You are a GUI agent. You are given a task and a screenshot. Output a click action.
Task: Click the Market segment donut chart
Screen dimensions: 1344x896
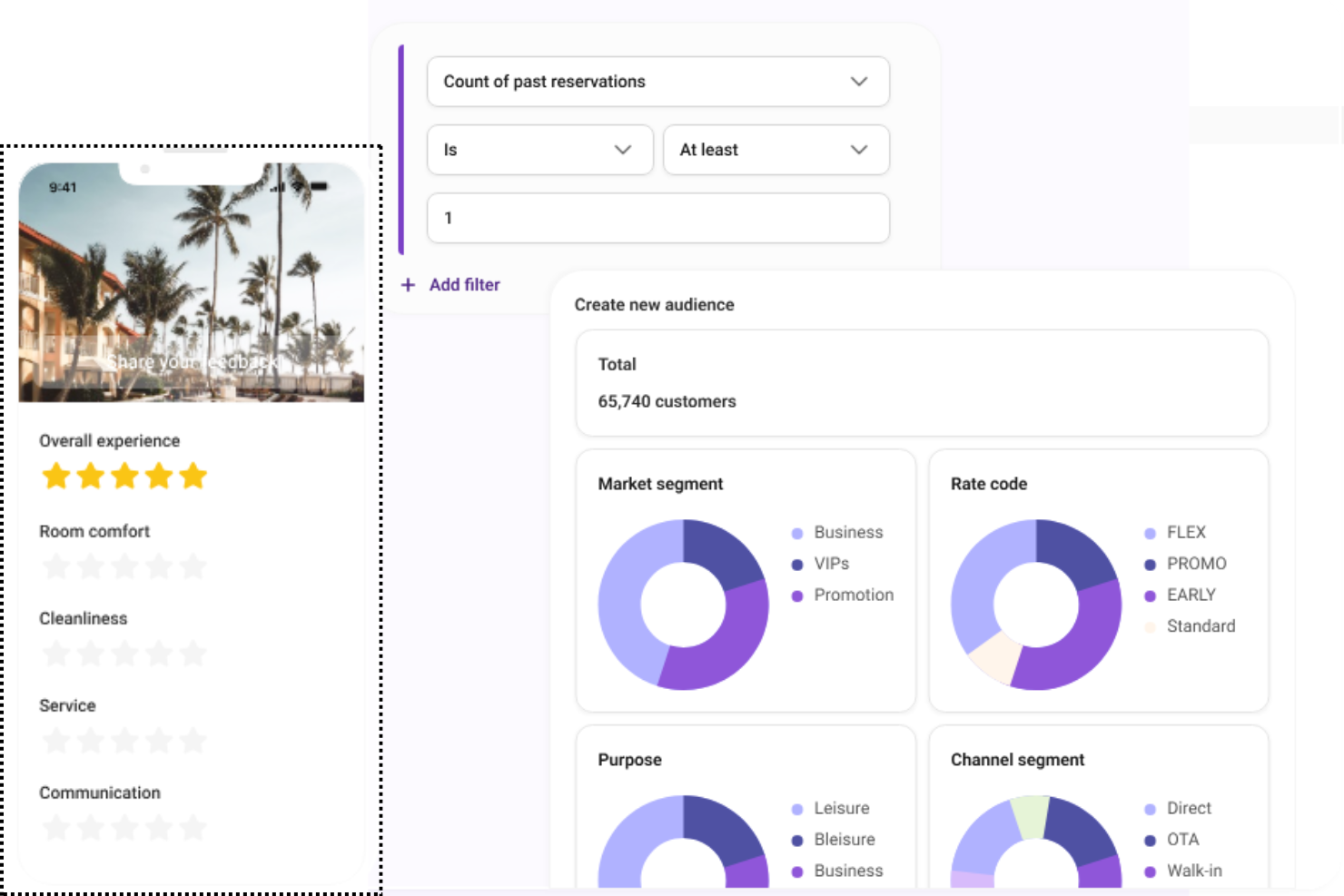point(683,605)
